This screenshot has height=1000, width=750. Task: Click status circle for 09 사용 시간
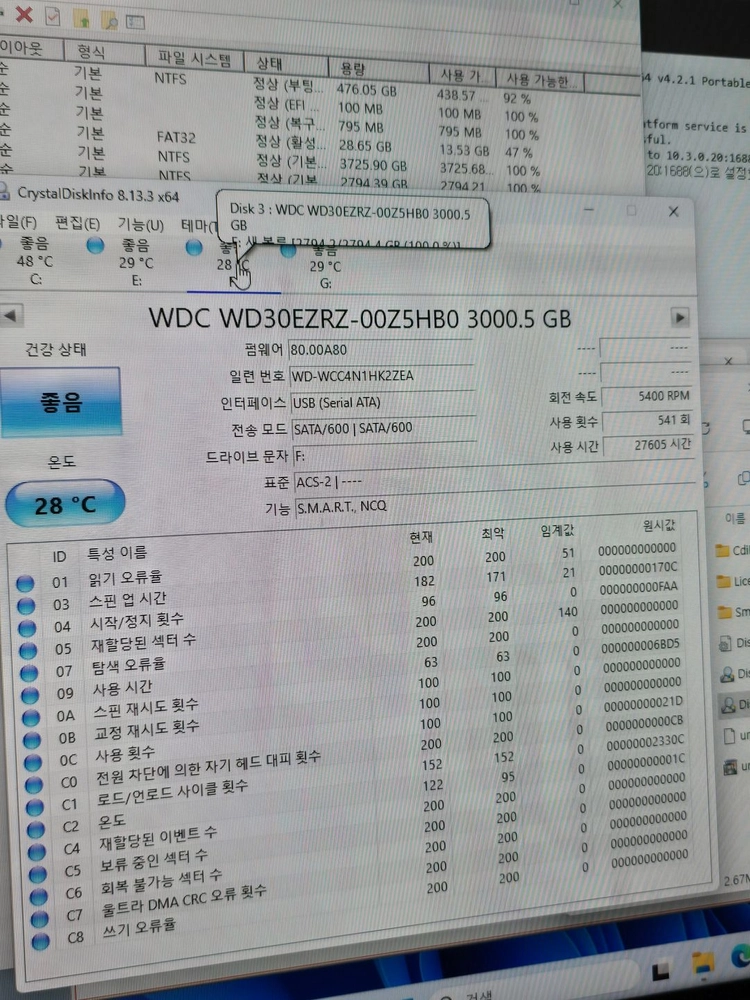(x=30, y=695)
